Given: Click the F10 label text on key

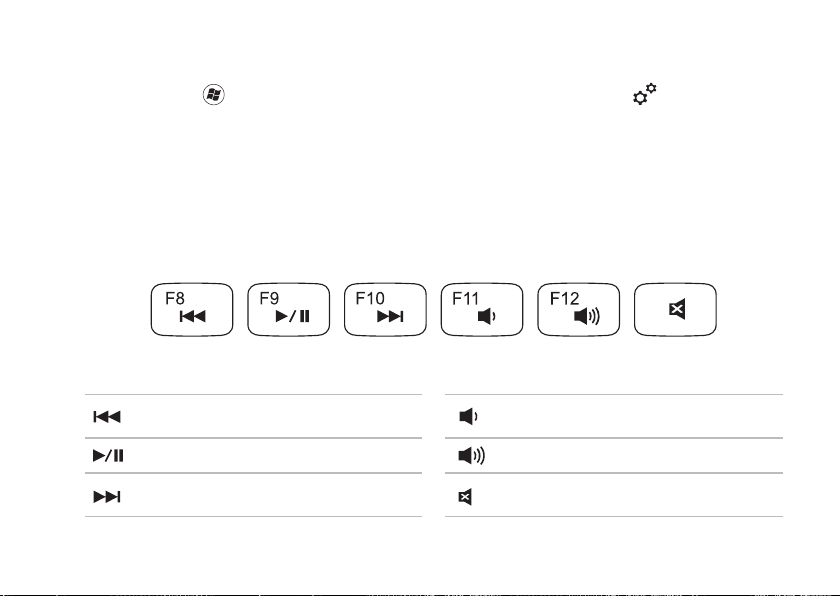Looking at the screenshot, I should click(x=370, y=298).
